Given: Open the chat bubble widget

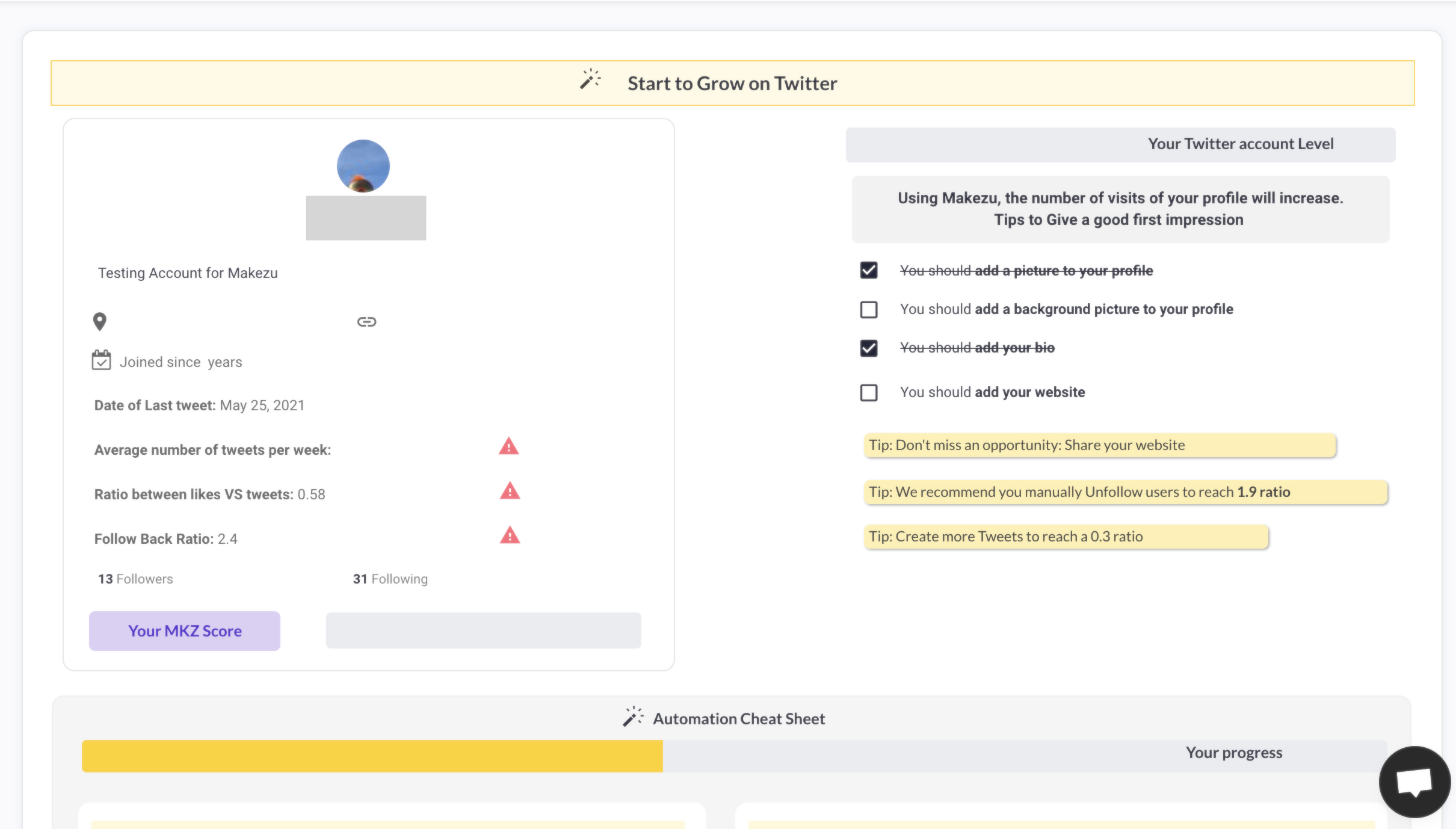Looking at the screenshot, I should click(1414, 781).
